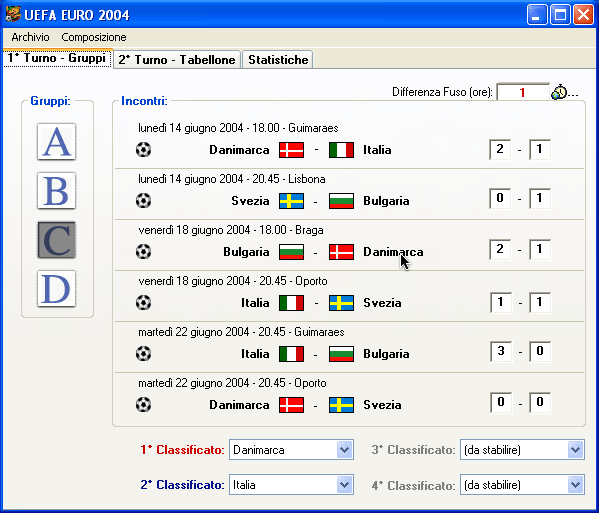Click 'lunedì 14 giugno 2004 - 20.45 - Lisbona' text
The width and height of the screenshot is (599, 513).
pos(232,179)
